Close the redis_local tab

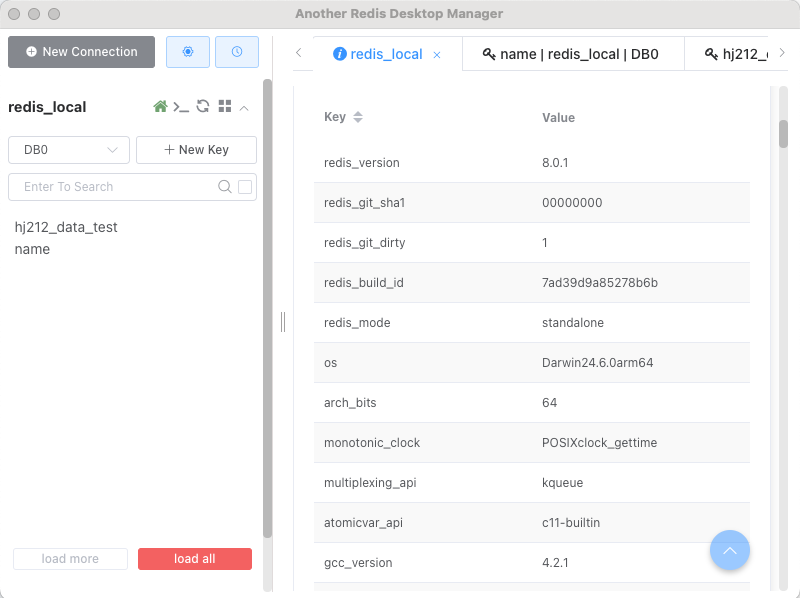(x=437, y=55)
